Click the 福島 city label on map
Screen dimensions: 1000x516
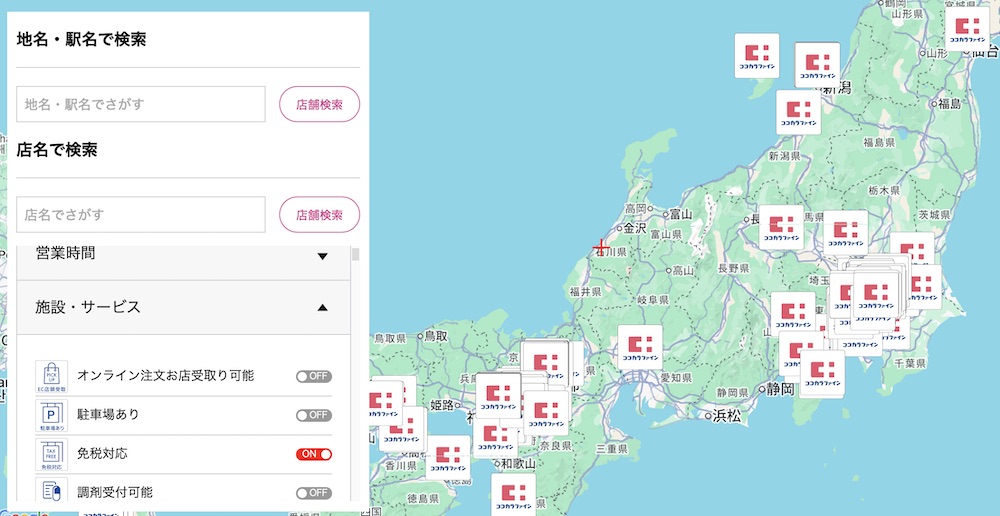click(950, 104)
